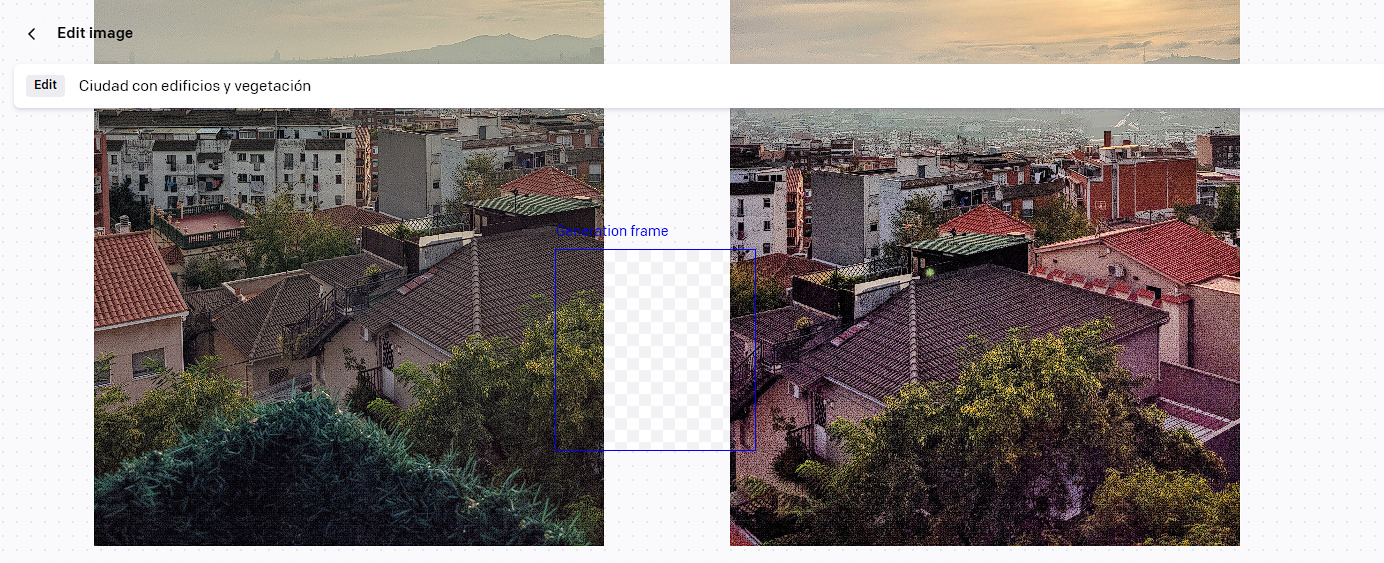
Task: Click the left vertical edge of generation frame
Action: [556, 350]
